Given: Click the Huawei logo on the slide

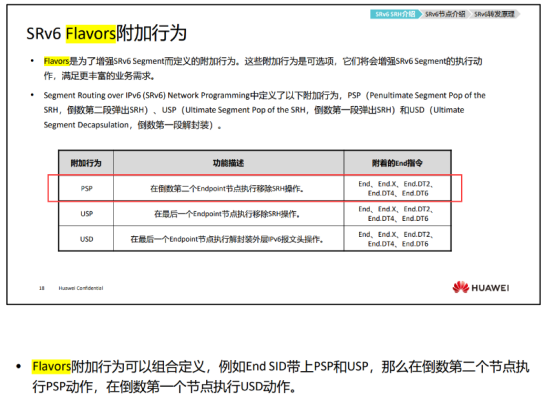Looking at the screenshot, I should coord(481,288).
